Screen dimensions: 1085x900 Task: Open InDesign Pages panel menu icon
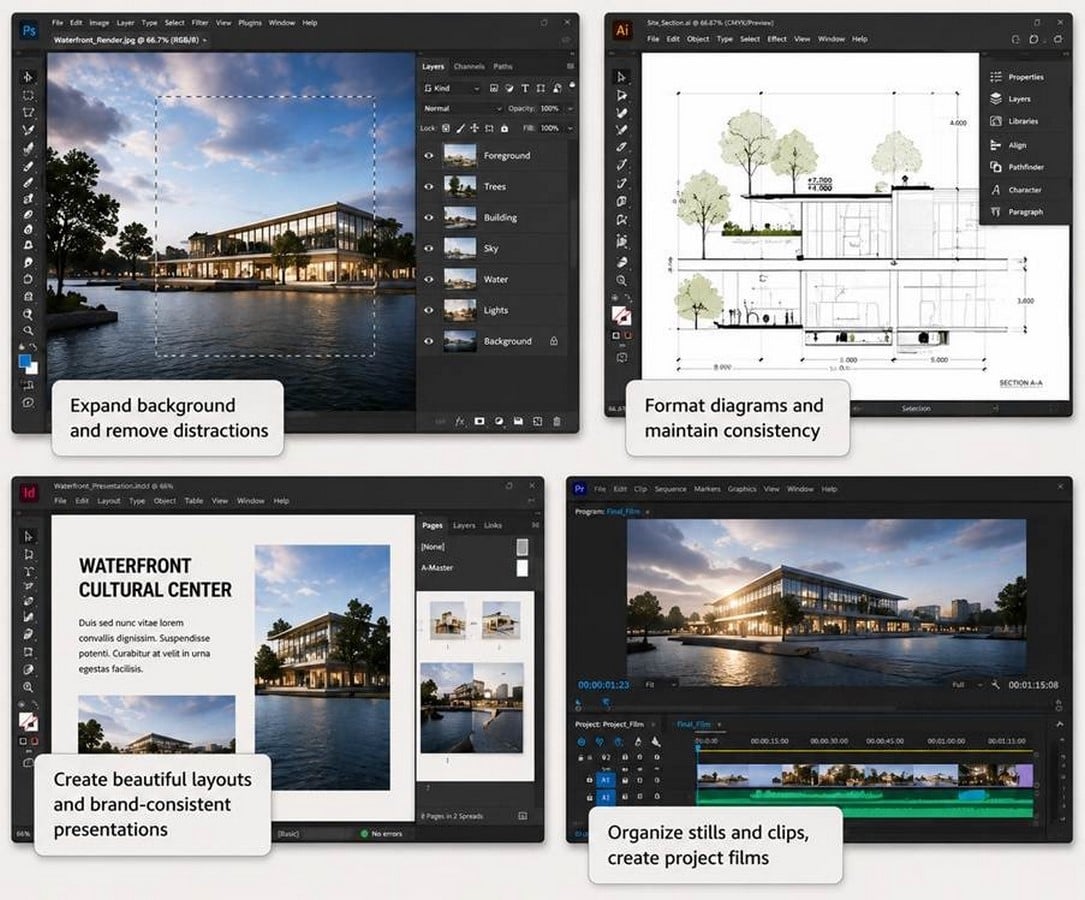[535, 525]
